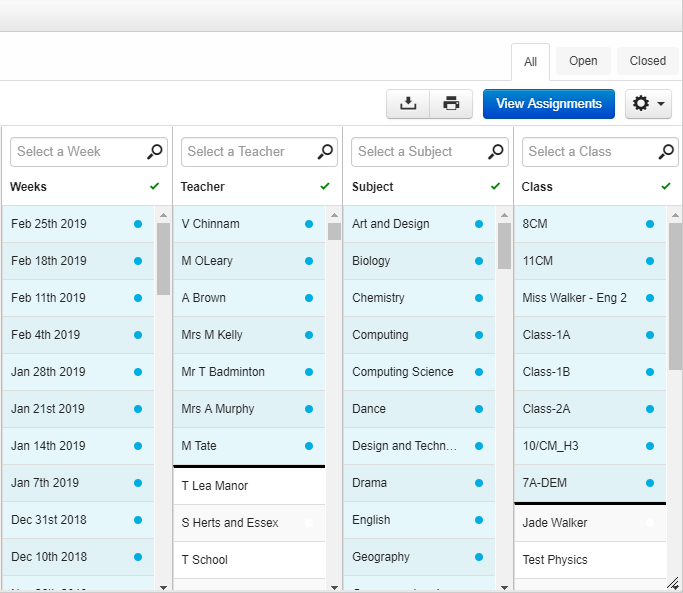This screenshot has height=593, width=683.
Task: Select the Computing subject row (not Computing Science)
Action: tap(419, 335)
